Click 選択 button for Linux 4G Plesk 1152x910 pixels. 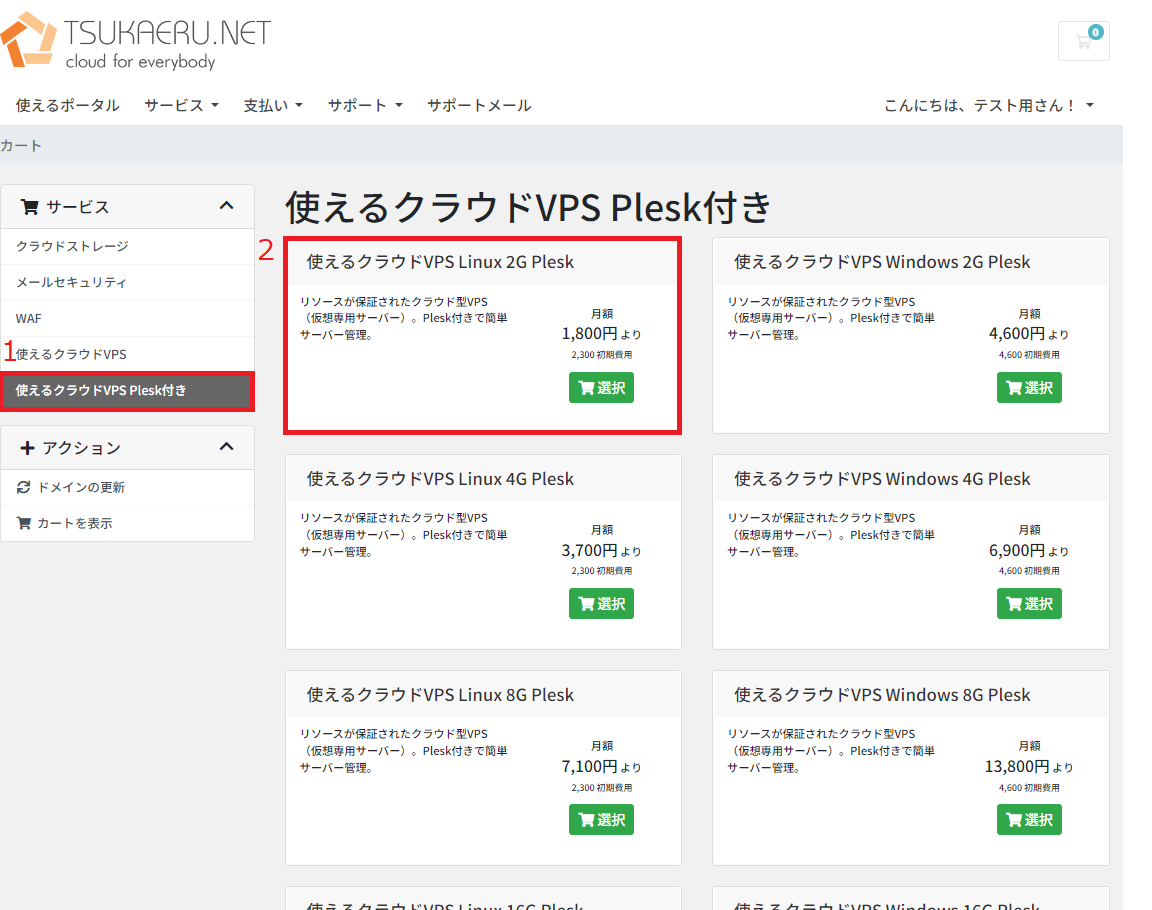[x=601, y=604]
